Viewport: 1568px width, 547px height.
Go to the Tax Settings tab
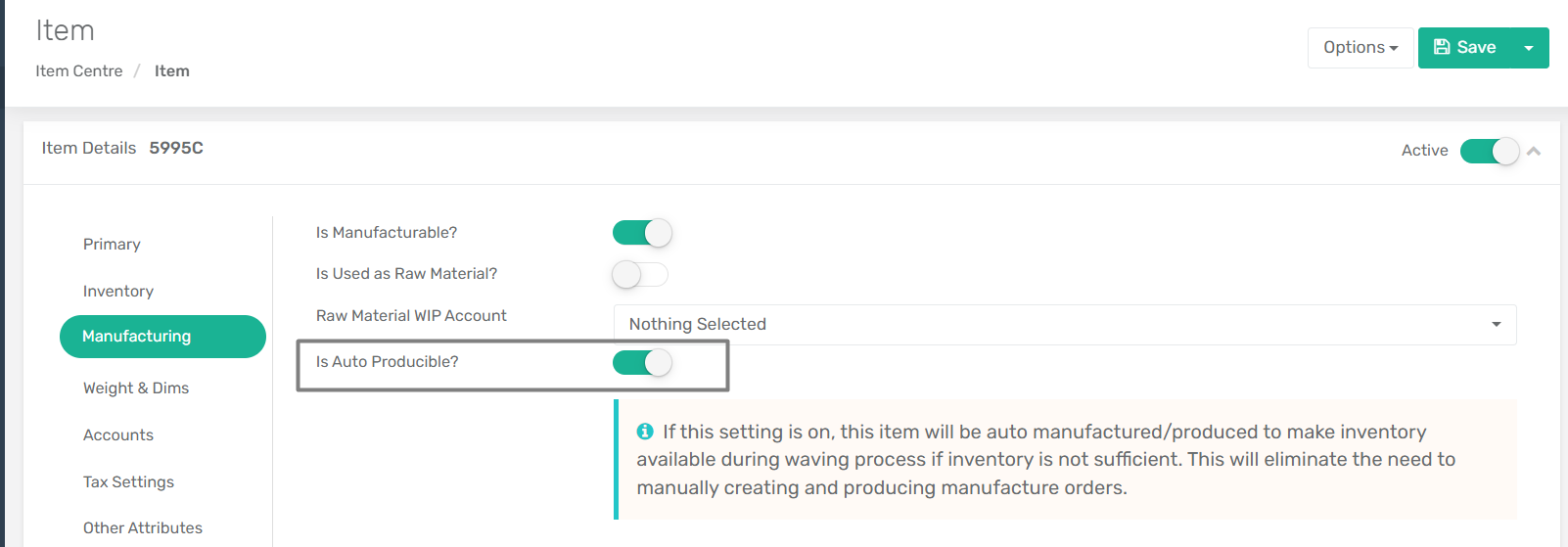tap(128, 482)
